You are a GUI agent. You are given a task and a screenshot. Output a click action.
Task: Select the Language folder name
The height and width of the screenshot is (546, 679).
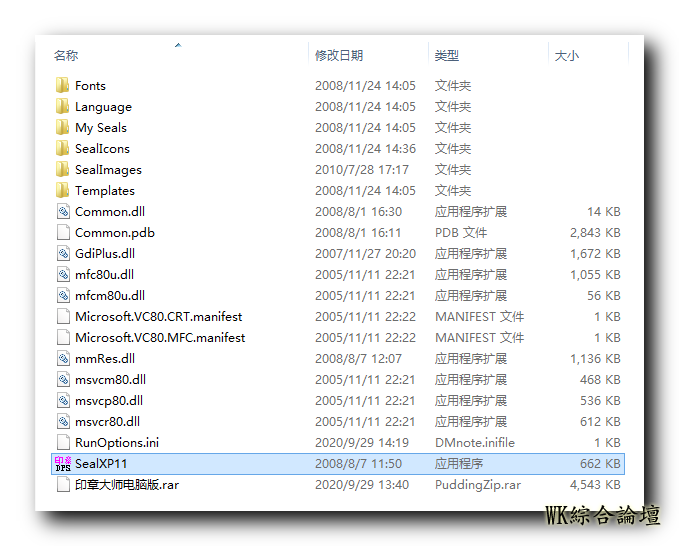[x=103, y=107]
